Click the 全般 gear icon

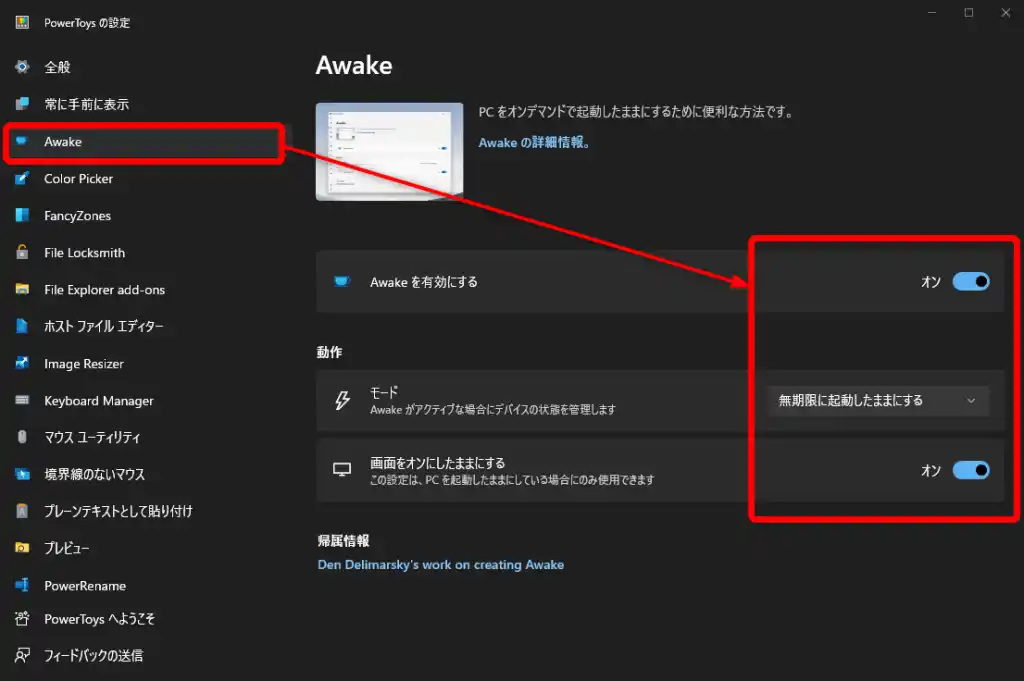(22, 67)
